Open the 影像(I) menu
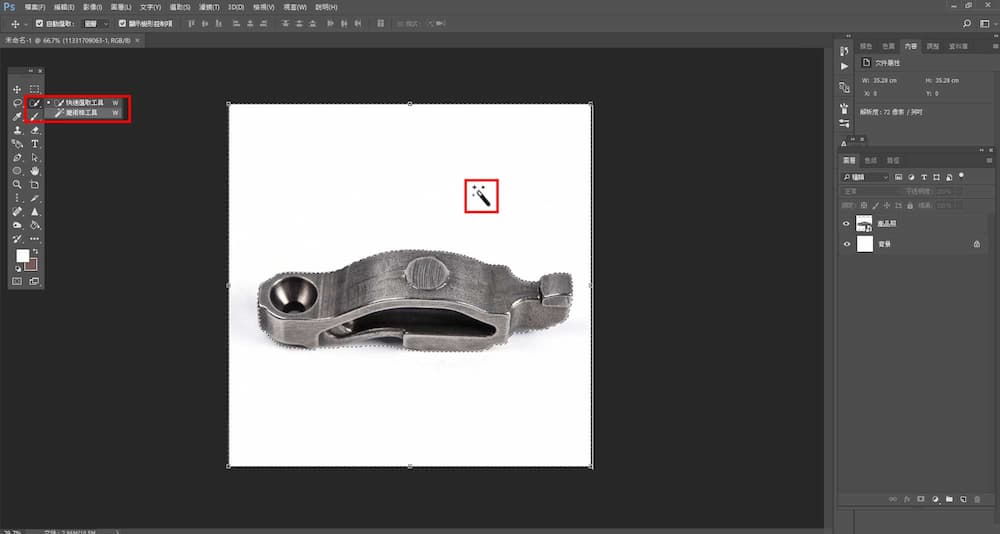1000x534 pixels. (92, 7)
